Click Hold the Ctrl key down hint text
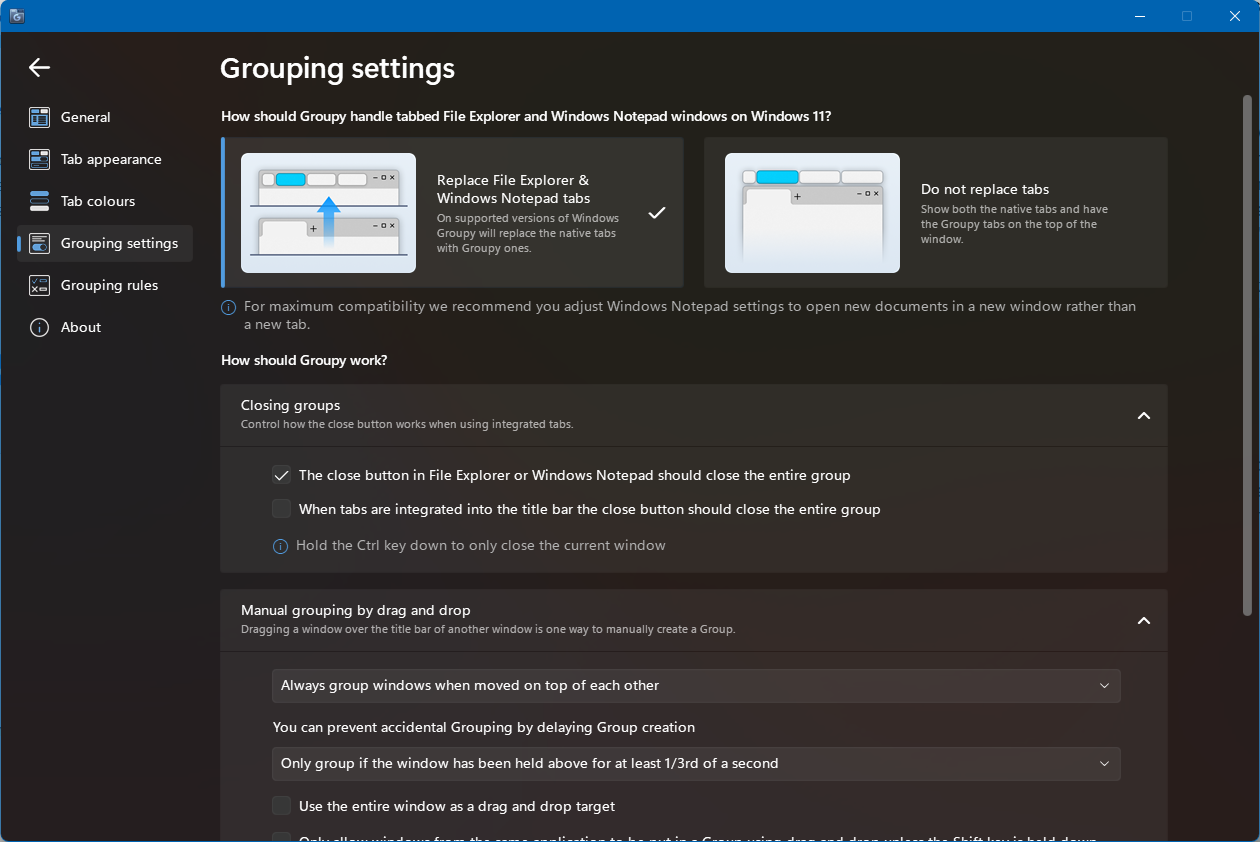Viewport: 1260px width, 842px height. point(481,546)
